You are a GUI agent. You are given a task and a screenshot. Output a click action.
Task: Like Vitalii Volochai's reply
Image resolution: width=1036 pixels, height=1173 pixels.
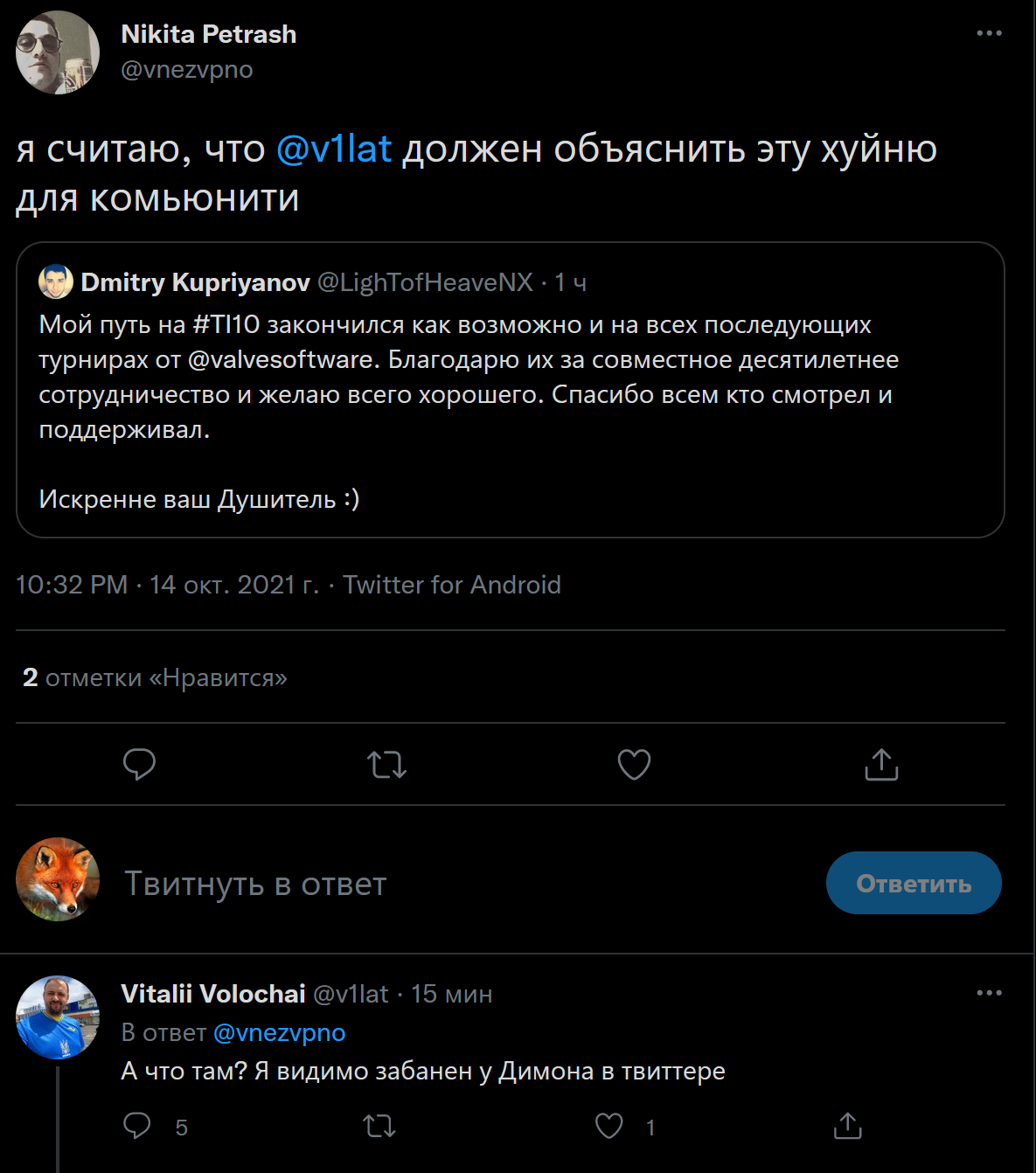[608, 1126]
